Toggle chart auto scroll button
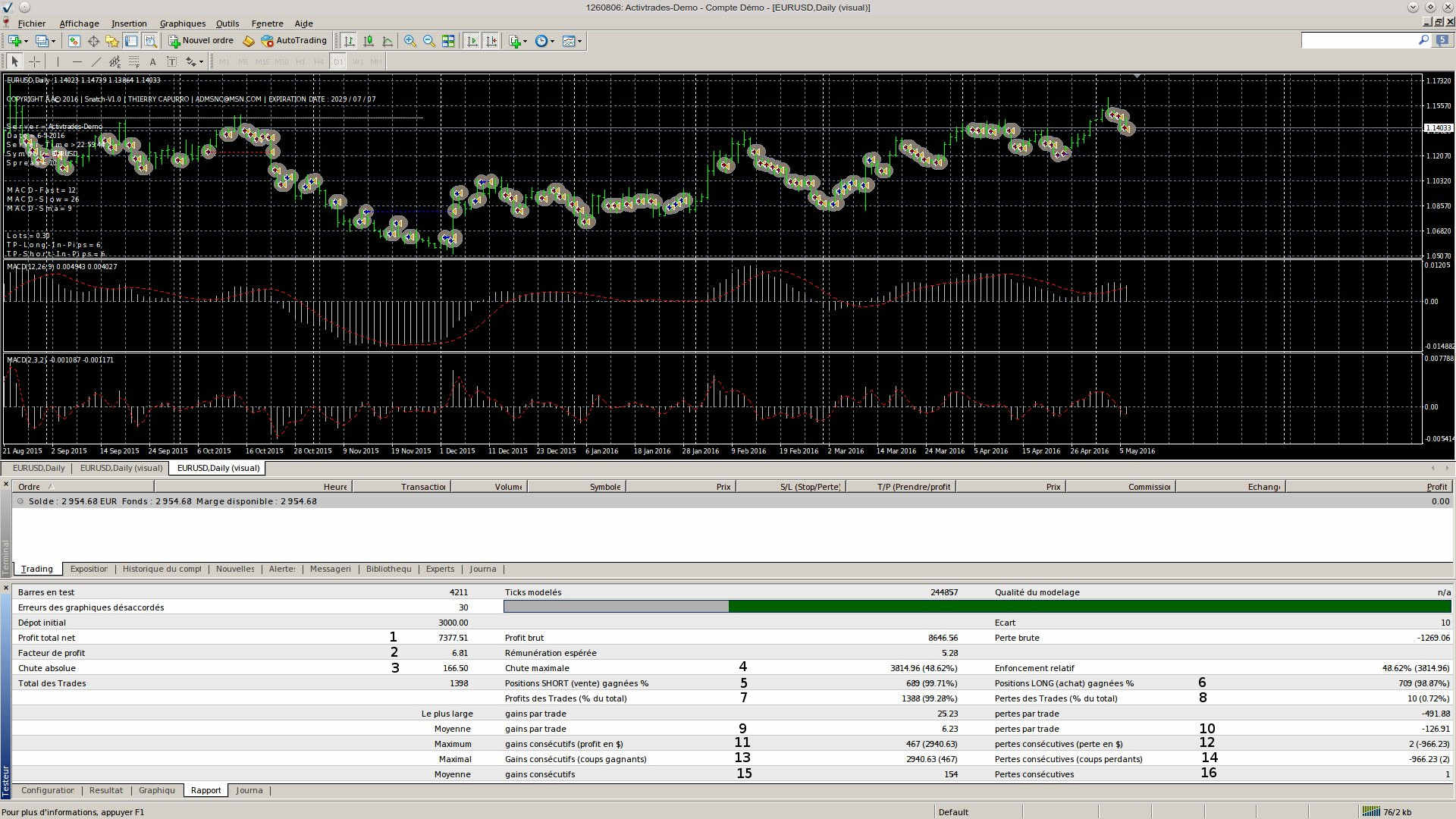The width and height of the screenshot is (1456, 819). coord(472,41)
